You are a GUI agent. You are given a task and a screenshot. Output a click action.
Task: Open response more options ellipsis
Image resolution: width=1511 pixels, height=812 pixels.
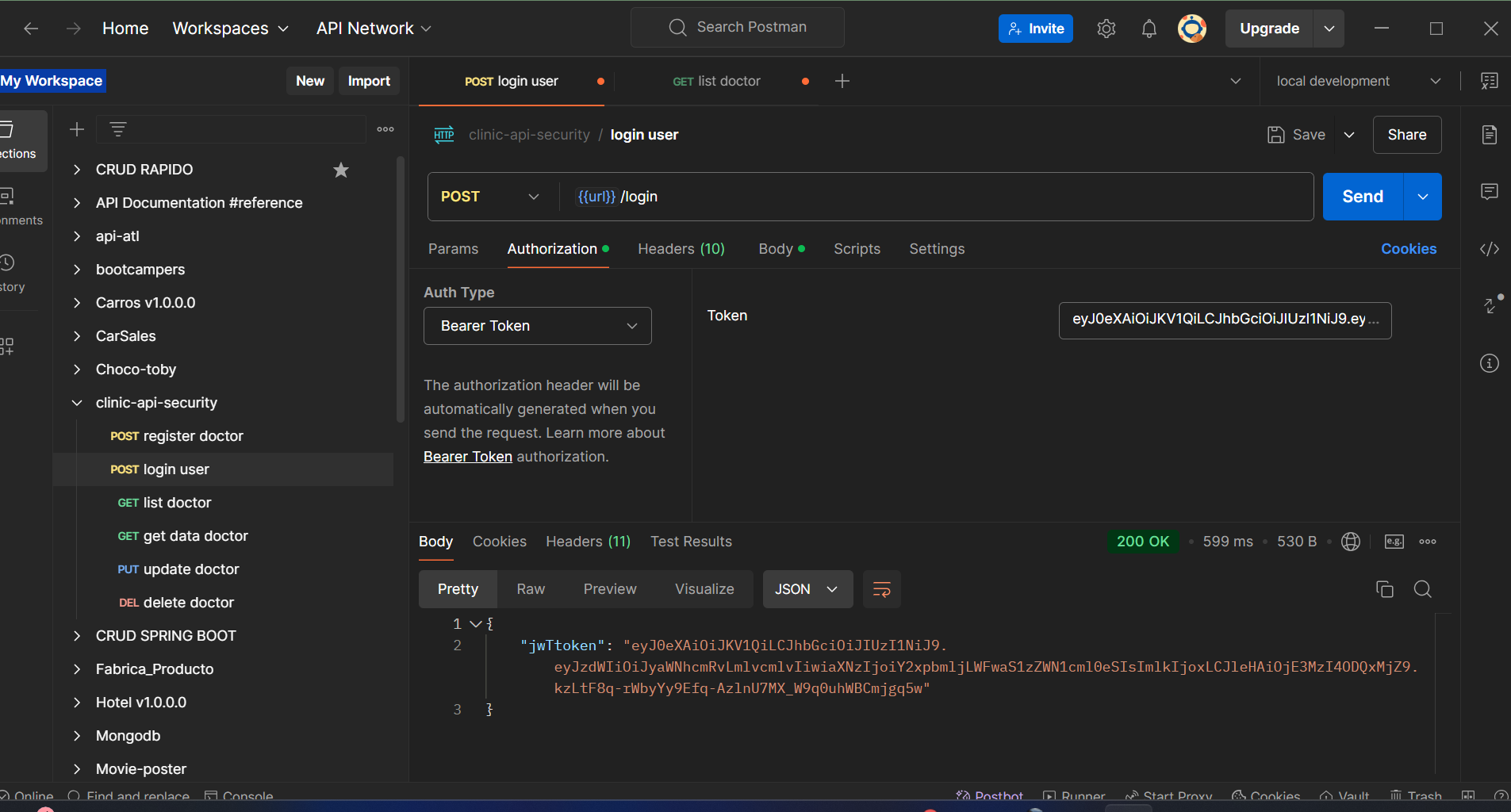click(1428, 542)
